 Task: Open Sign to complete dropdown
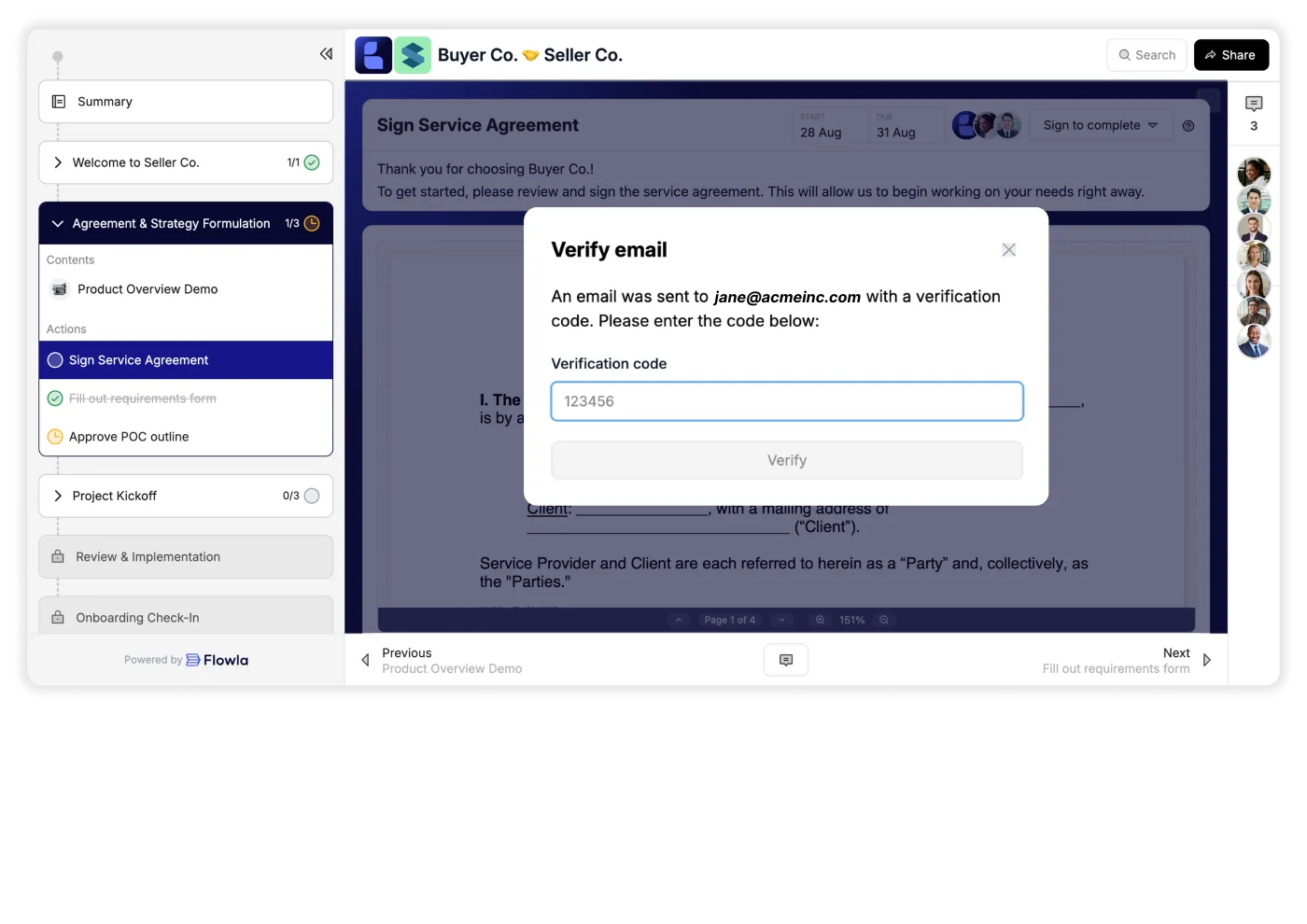point(1101,125)
